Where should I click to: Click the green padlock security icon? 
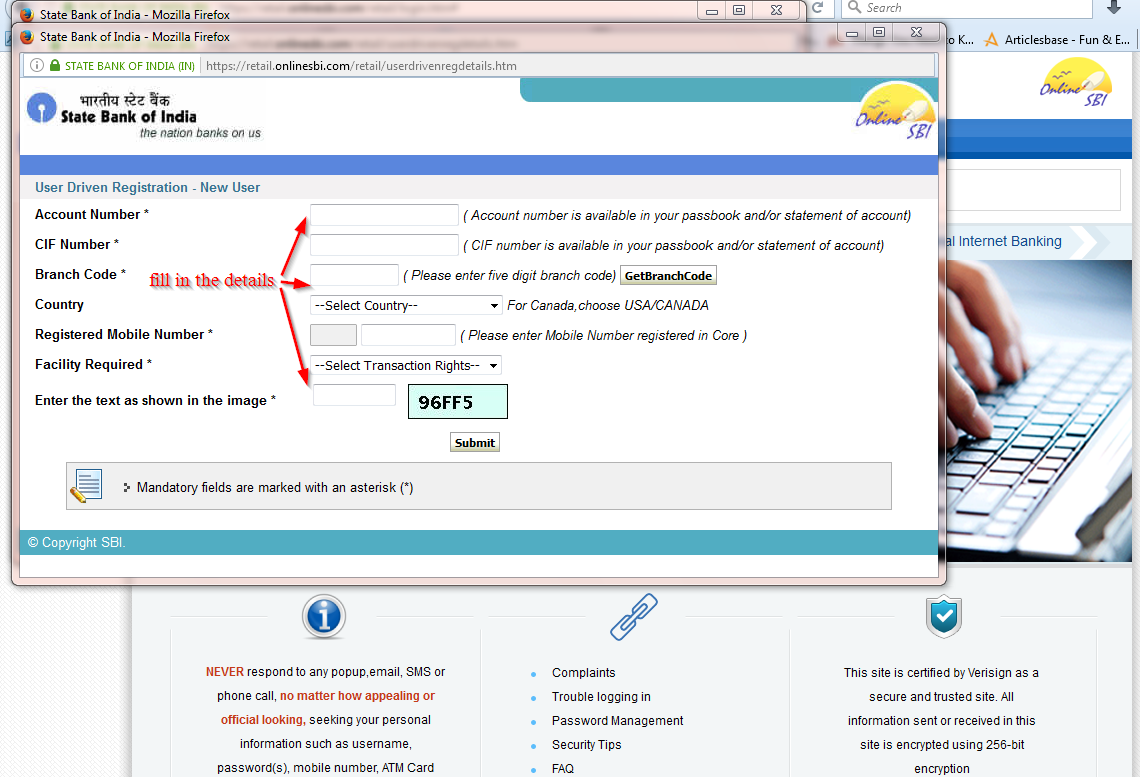[x=55, y=65]
